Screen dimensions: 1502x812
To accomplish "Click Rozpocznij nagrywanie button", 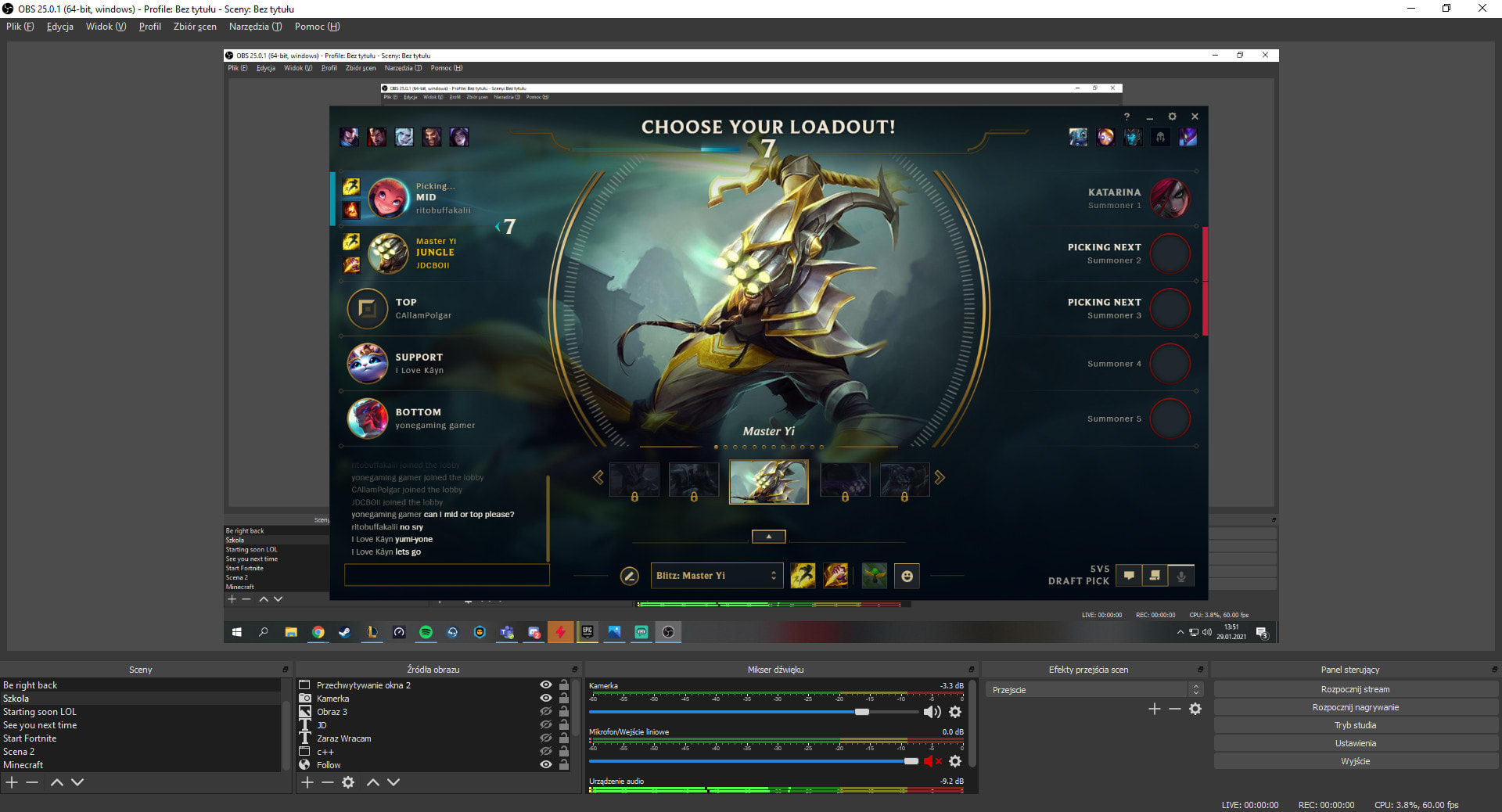I will [1355, 708].
